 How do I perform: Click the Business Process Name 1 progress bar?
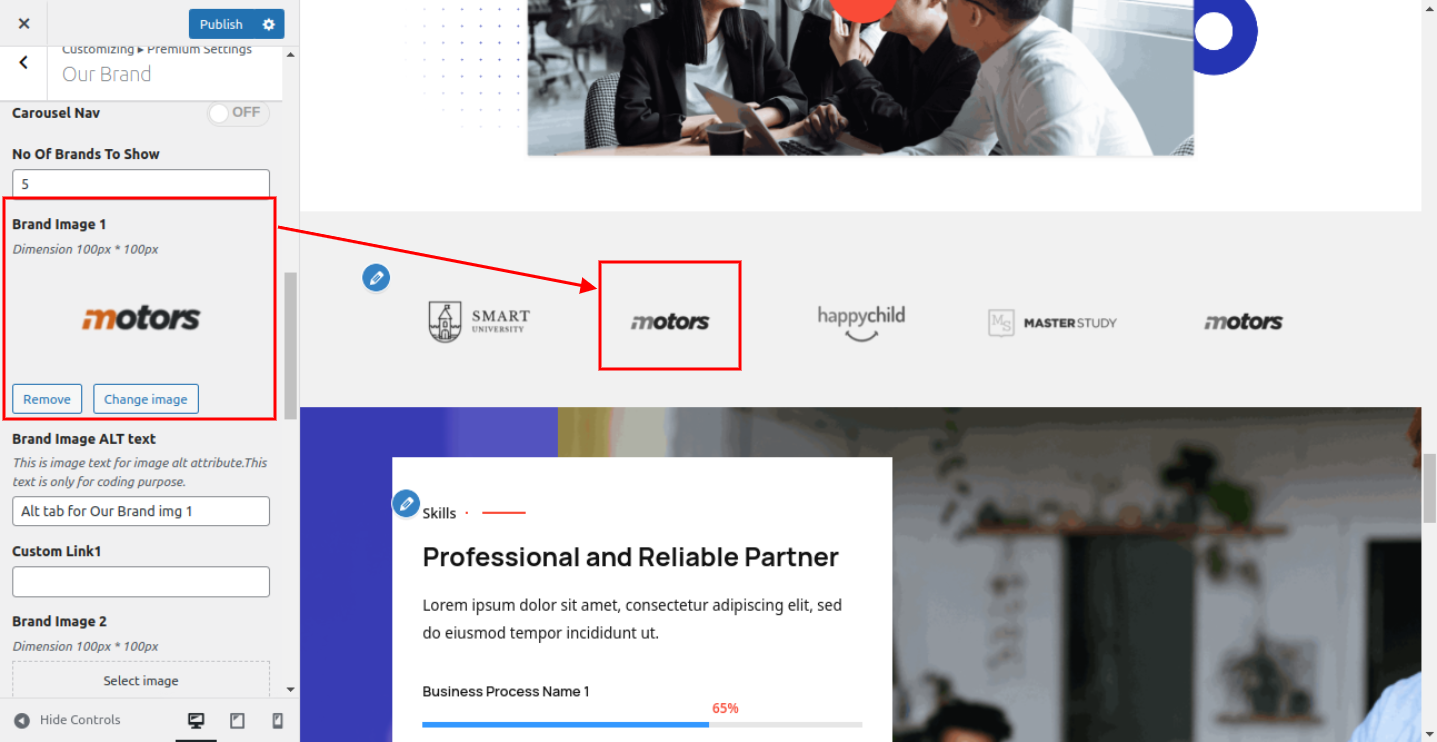[x=642, y=724]
